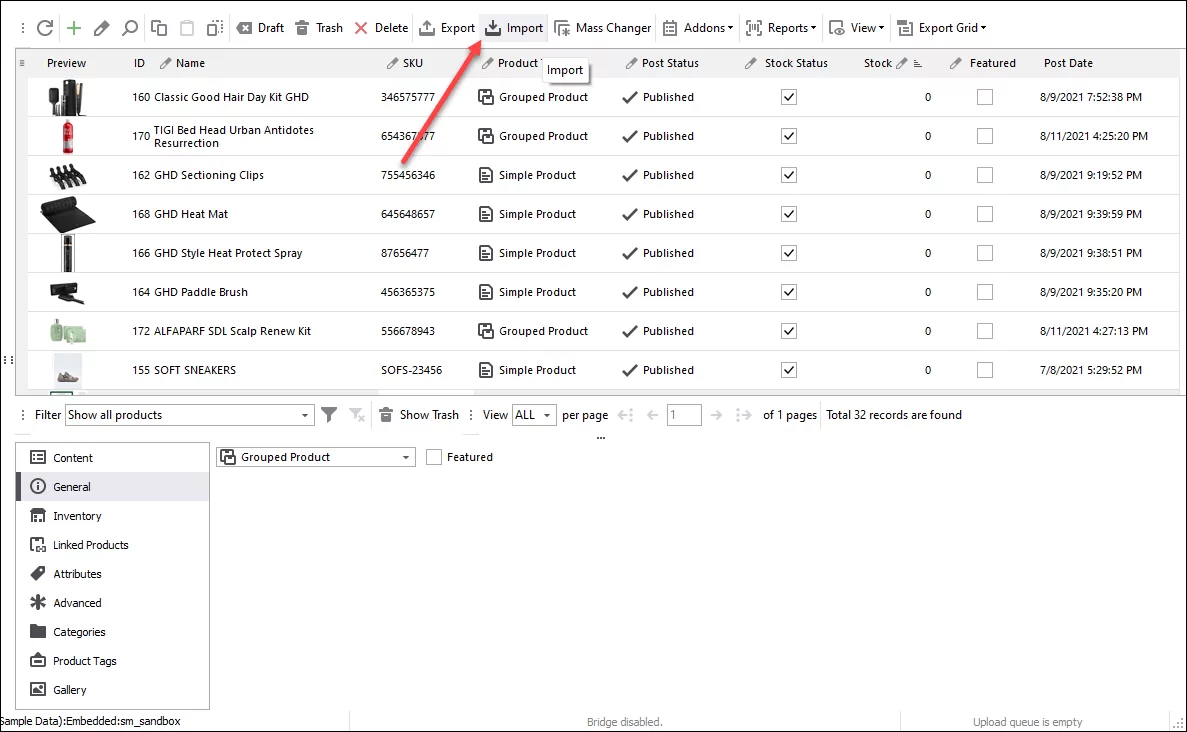Click the Search magnifier icon

(x=128, y=27)
